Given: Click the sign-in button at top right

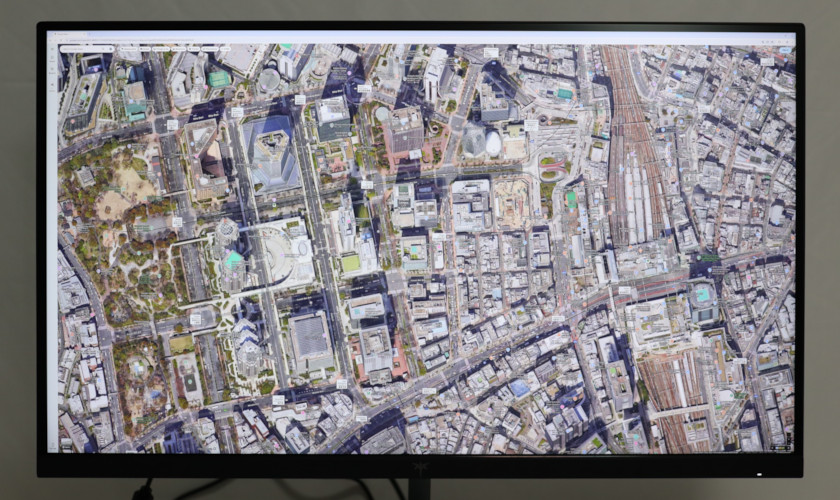Looking at the screenshot, I should 784,49.
